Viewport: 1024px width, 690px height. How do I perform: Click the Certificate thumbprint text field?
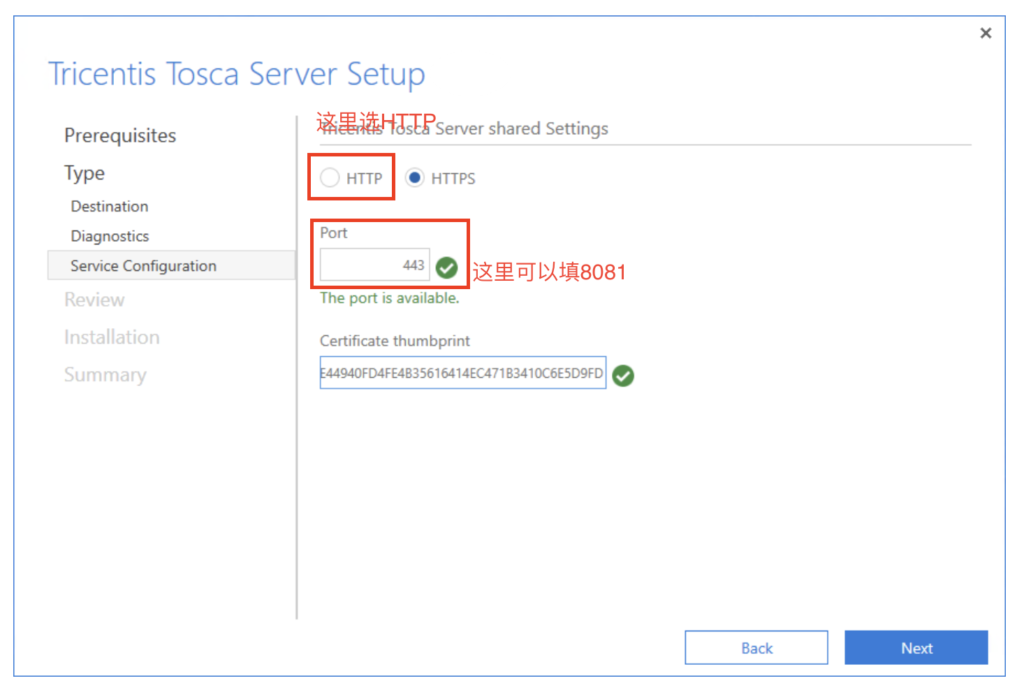pyautogui.click(x=462, y=373)
